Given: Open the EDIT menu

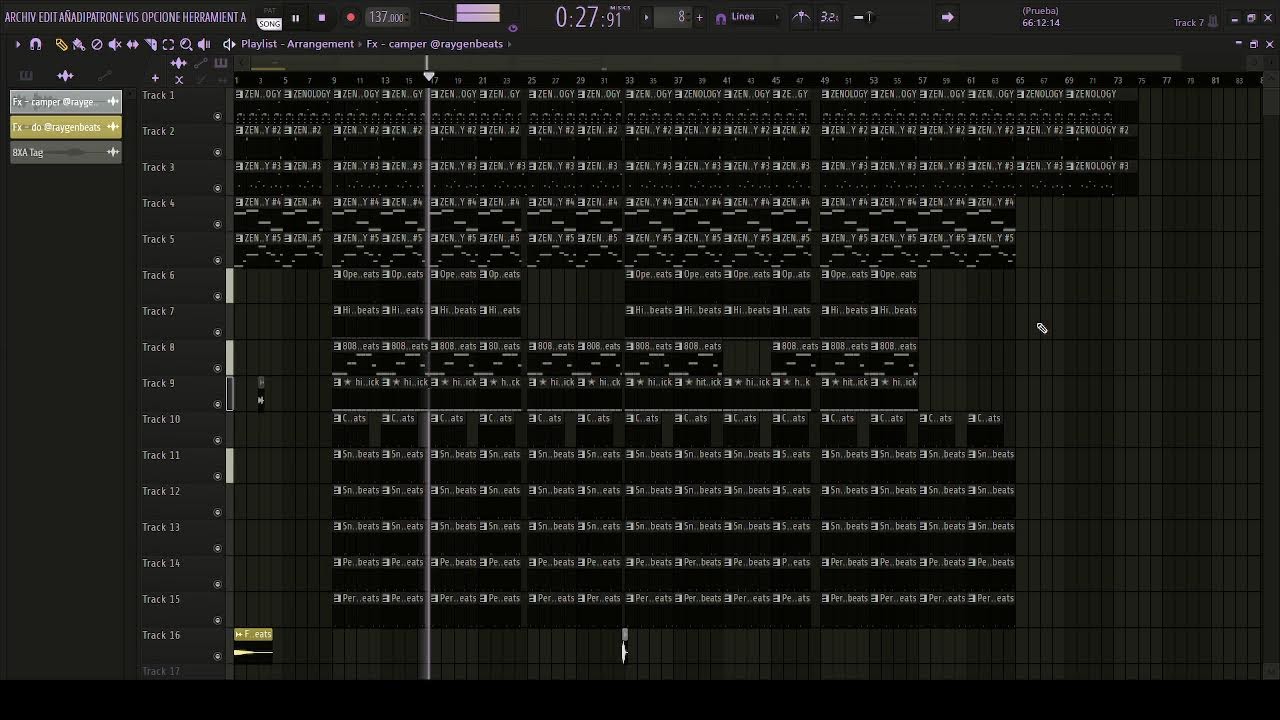Looking at the screenshot, I should pyautogui.click(x=47, y=17).
